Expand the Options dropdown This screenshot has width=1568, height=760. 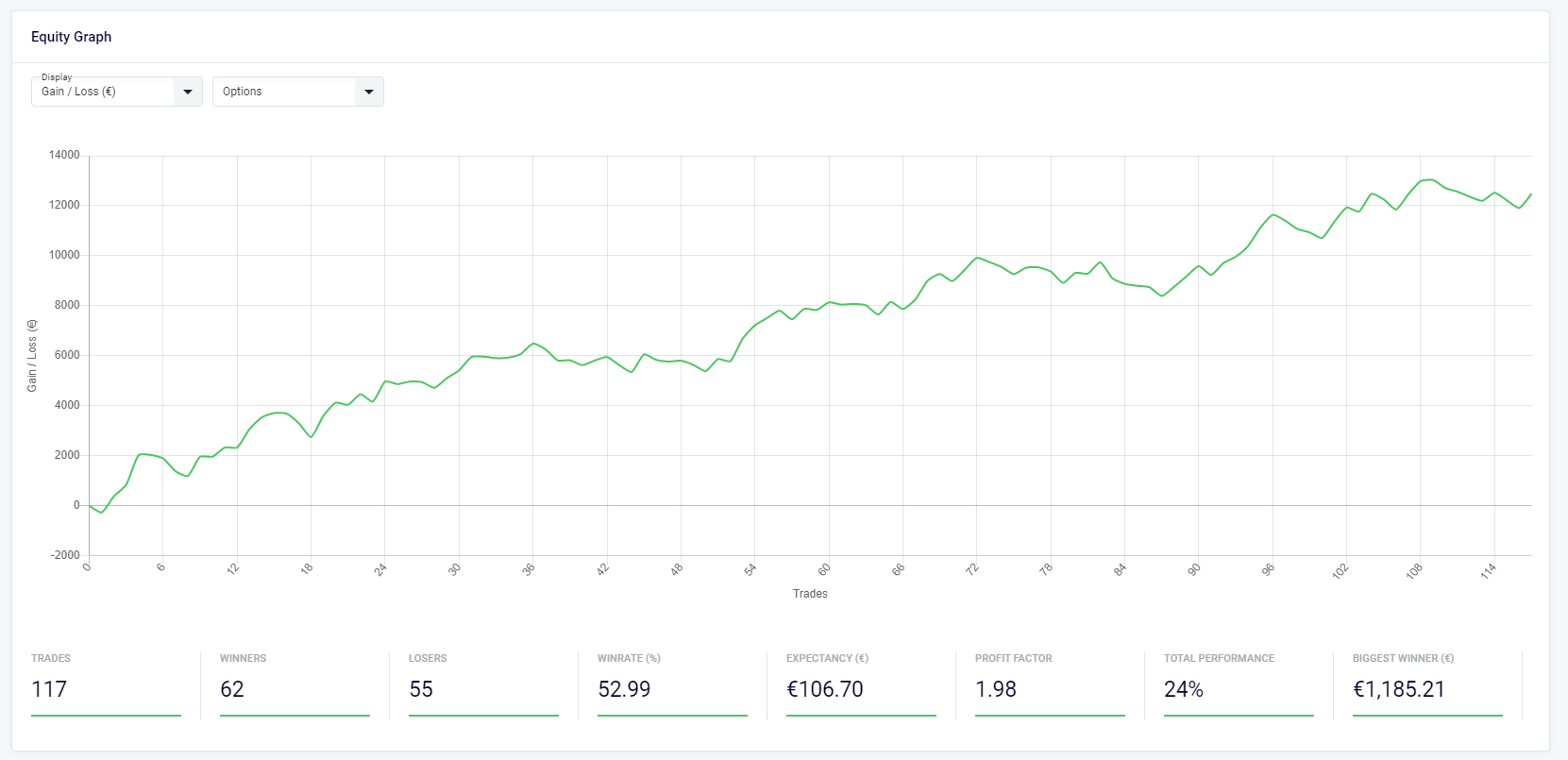click(x=283, y=92)
